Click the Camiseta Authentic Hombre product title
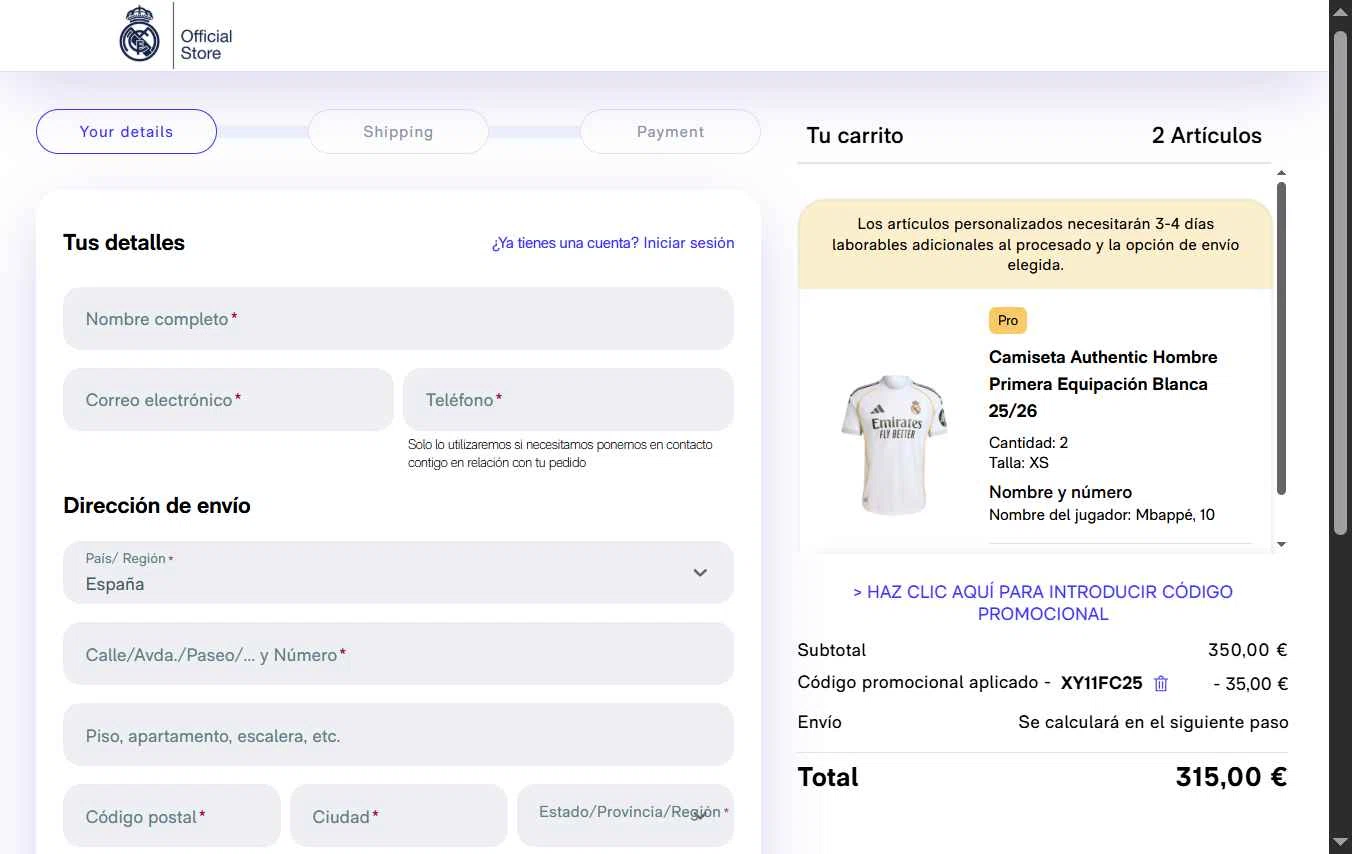Viewport: 1352px width, 854px height. pos(1103,384)
